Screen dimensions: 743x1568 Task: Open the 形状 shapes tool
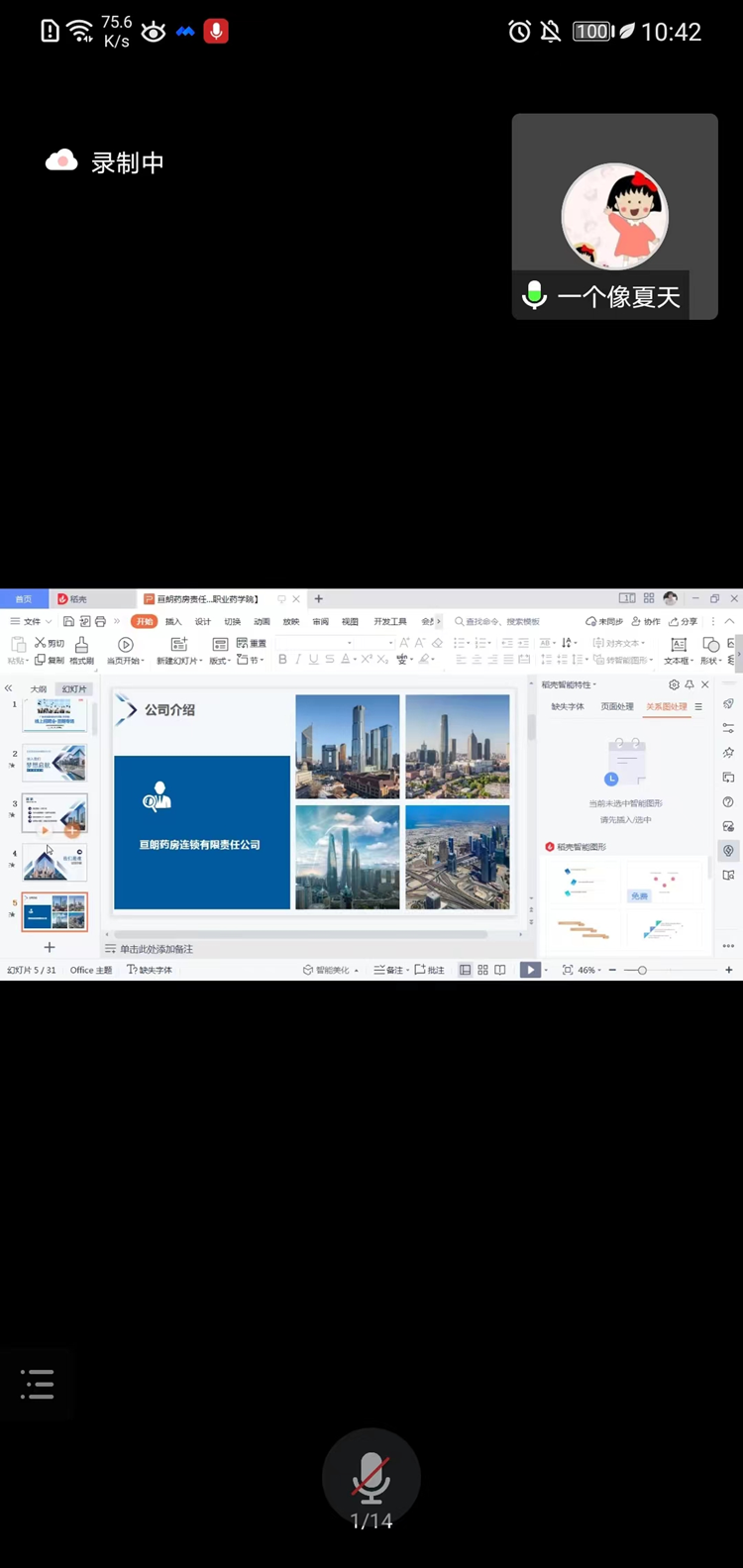[x=710, y=651]
